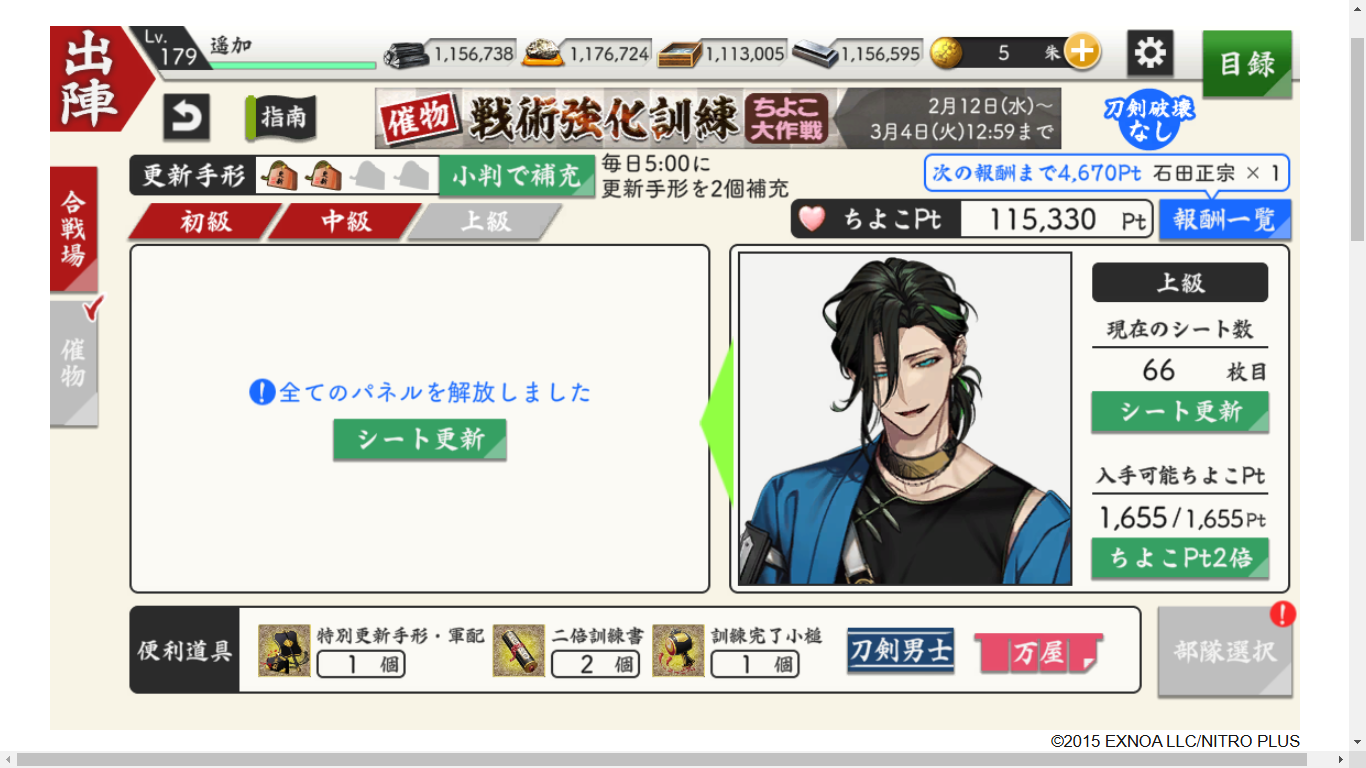Open the 指南 guide flag
Screen dimensions: 1366x768
click(x=281, y=117)
